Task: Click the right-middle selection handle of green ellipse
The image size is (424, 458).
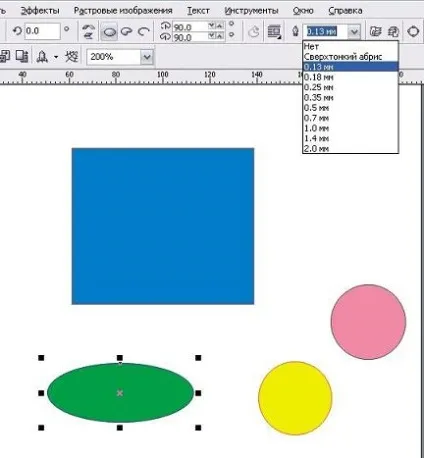Action: click(x=198, y=393)
